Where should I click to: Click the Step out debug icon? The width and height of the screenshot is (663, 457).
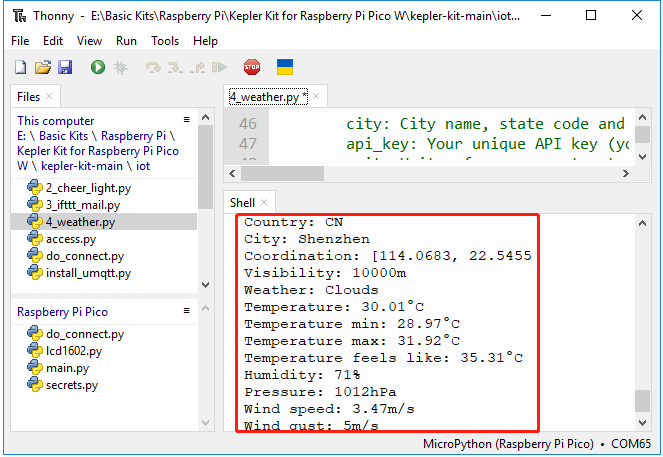tap(197, 67)
